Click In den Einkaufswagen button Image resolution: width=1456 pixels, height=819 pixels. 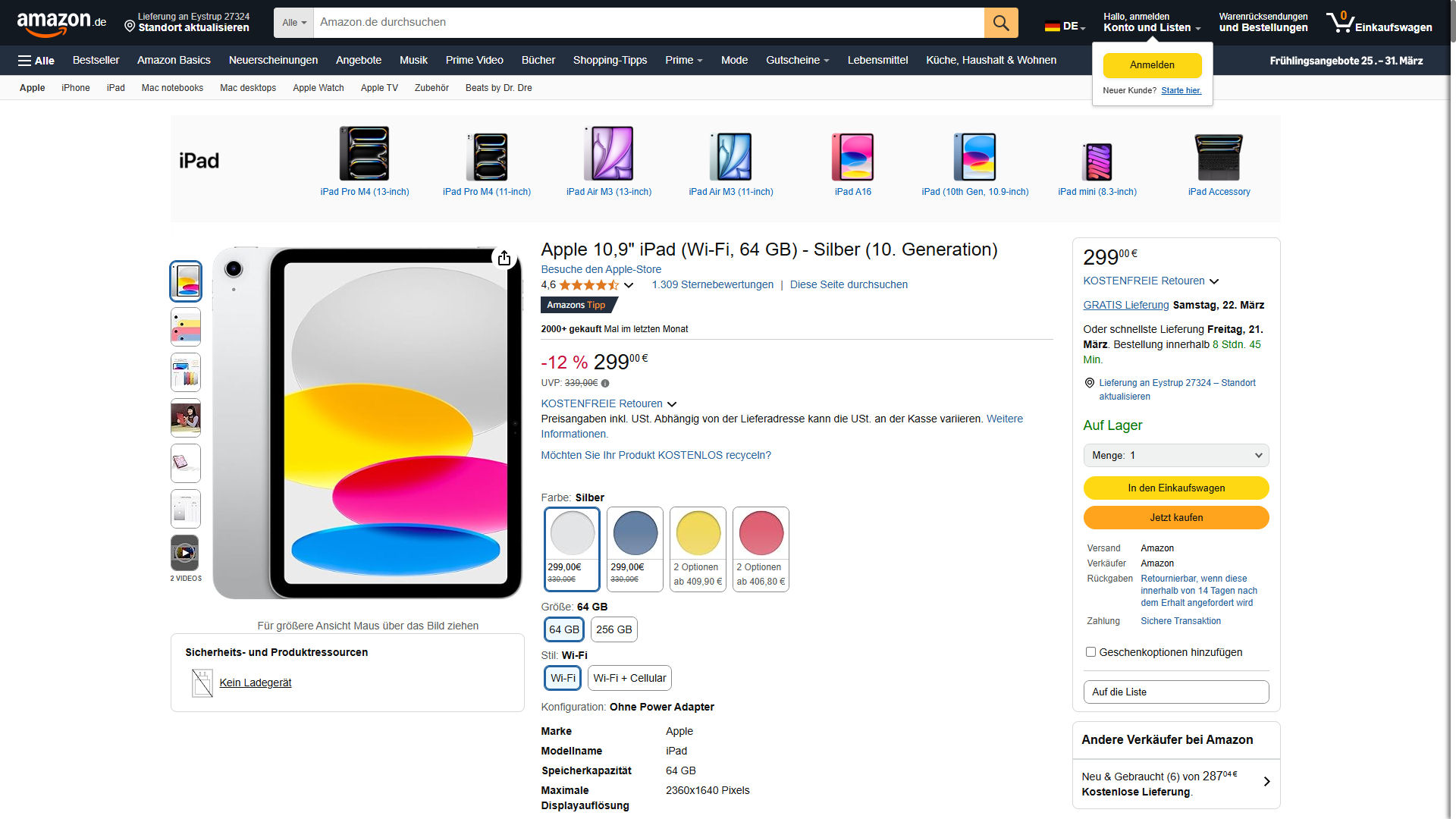tap(1175, 488)
